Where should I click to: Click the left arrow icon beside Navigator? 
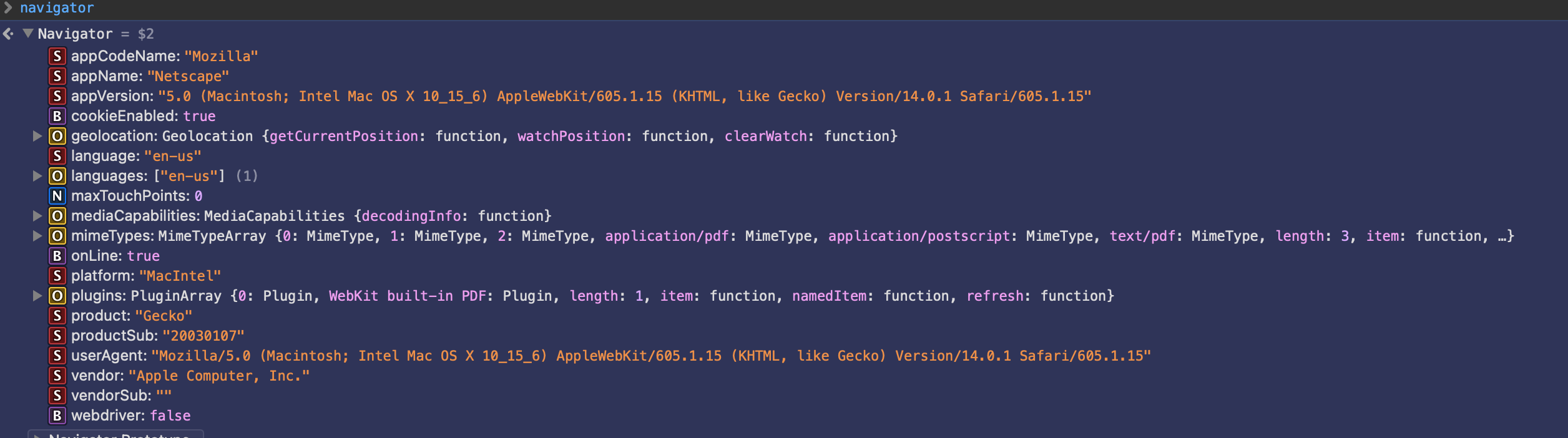[x=7, y=33]
